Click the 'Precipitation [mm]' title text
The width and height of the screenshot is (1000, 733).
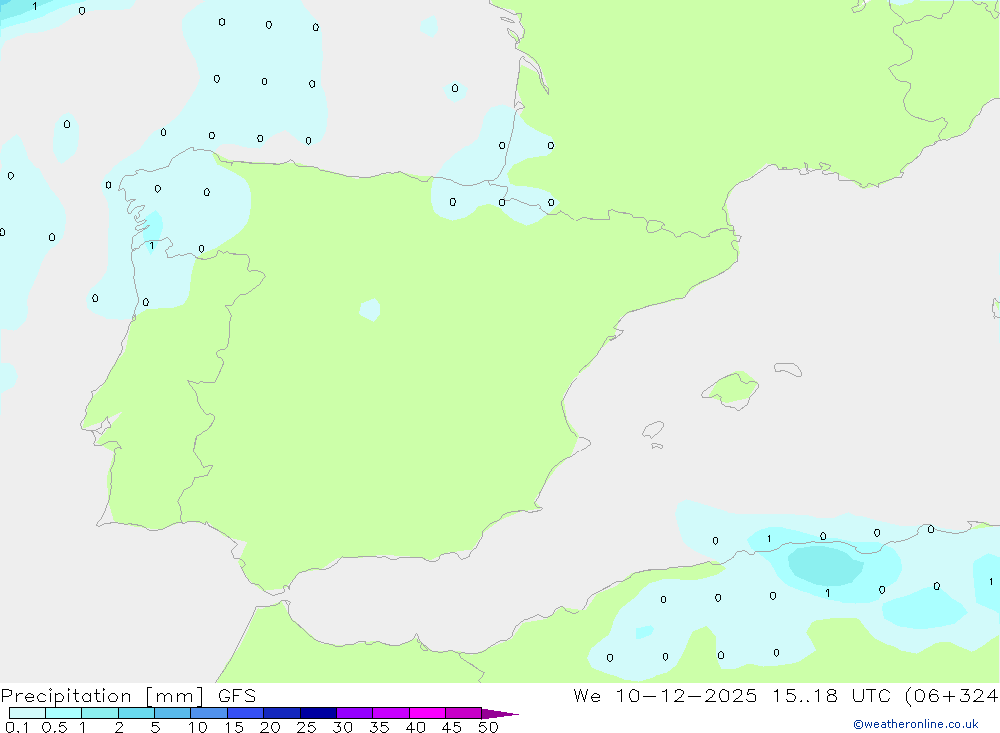(x=102, y=696)
